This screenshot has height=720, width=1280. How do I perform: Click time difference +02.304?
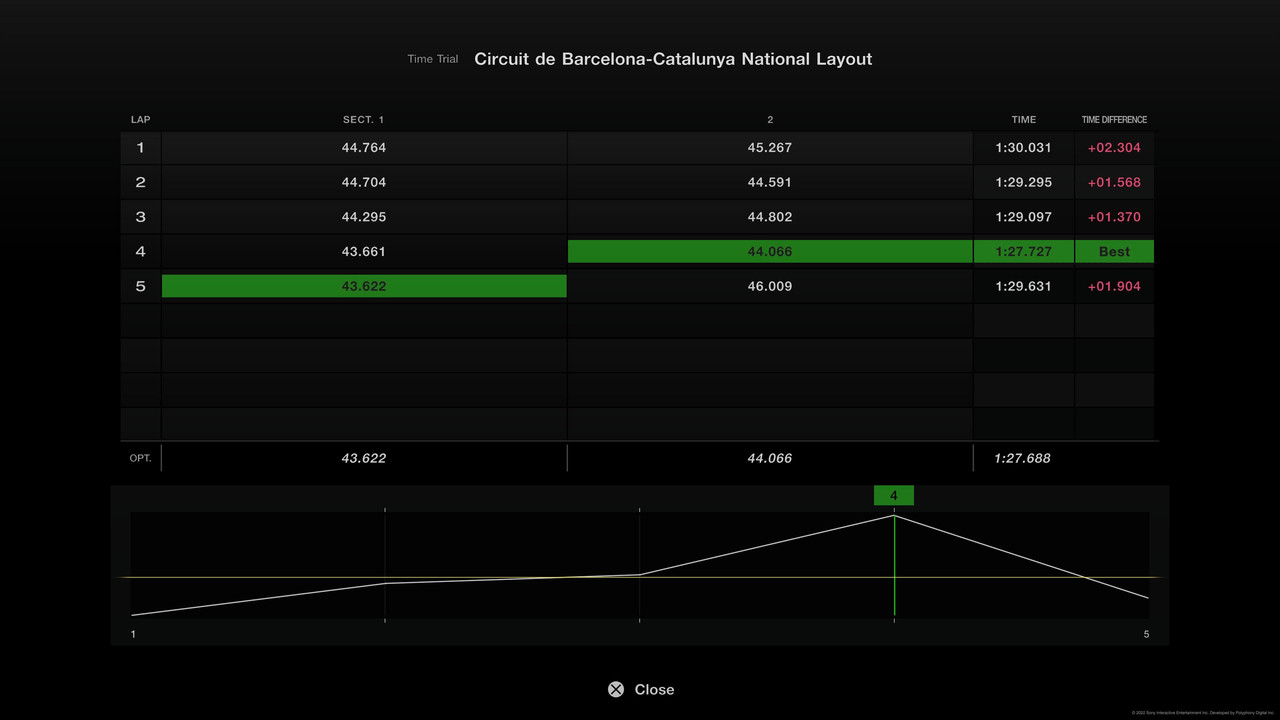(x=1114, y=147)
